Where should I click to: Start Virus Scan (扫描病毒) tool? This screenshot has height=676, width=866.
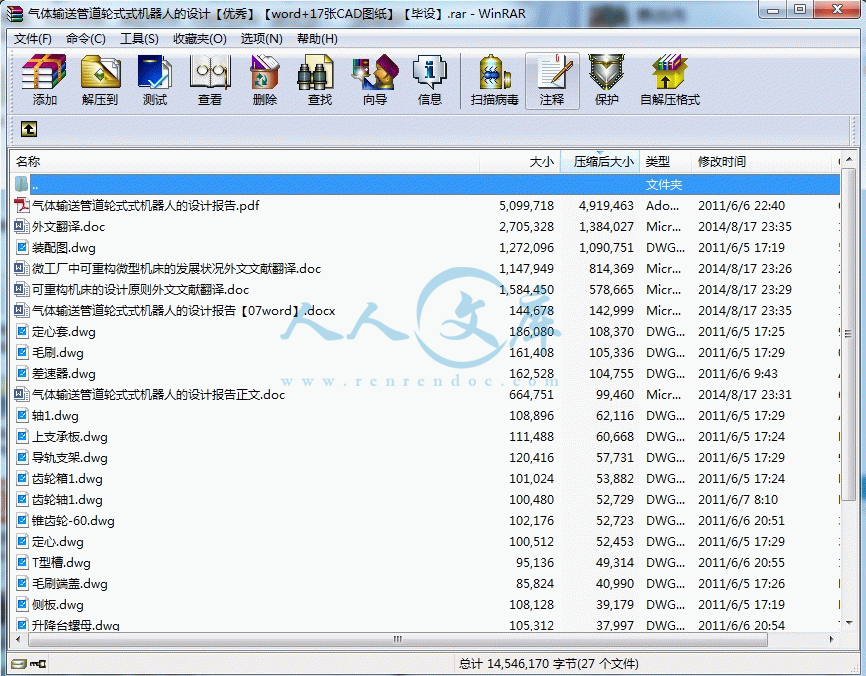494,81
